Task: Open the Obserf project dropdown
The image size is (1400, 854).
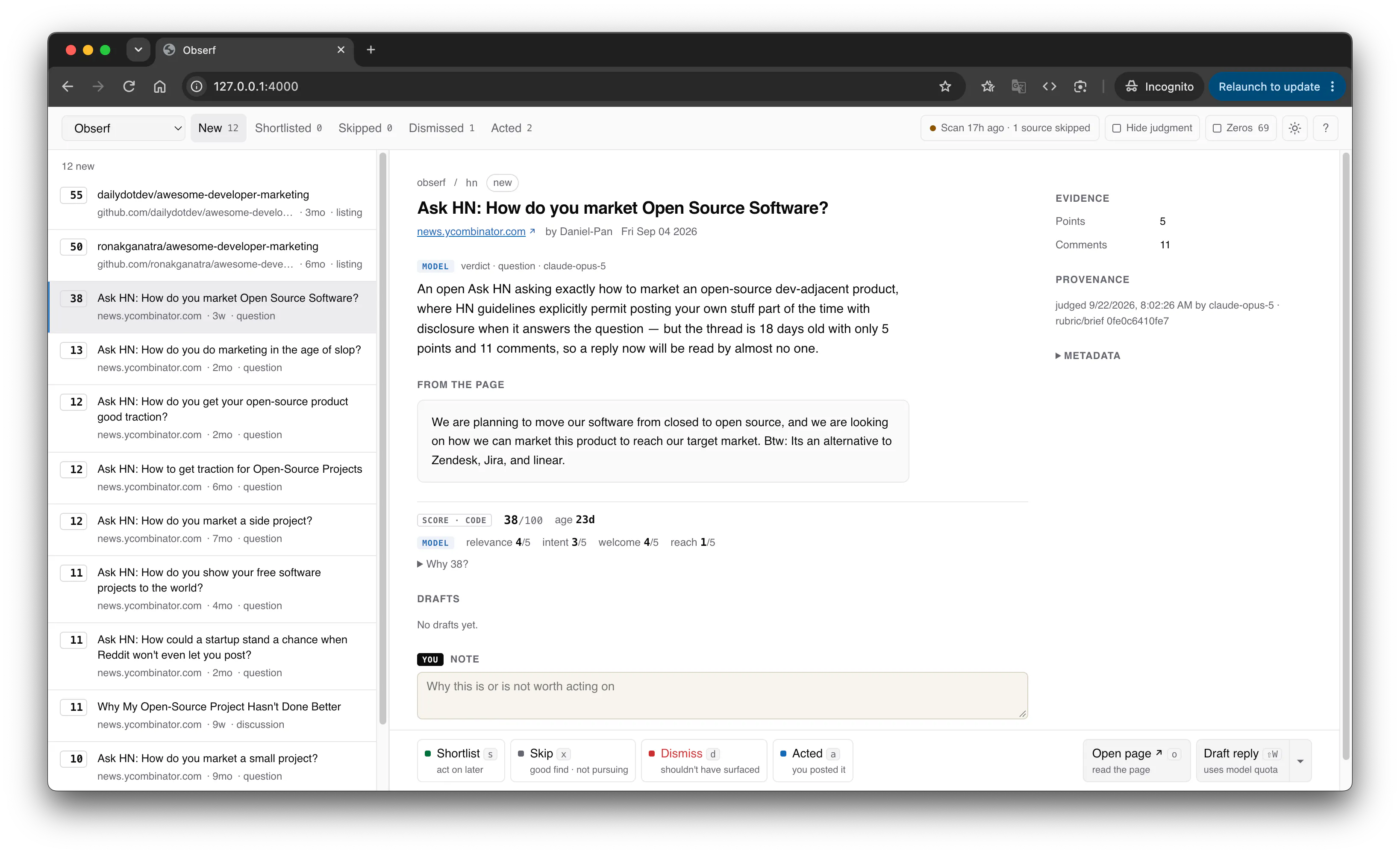Action: pyautogui.click(x=124, y=128)
